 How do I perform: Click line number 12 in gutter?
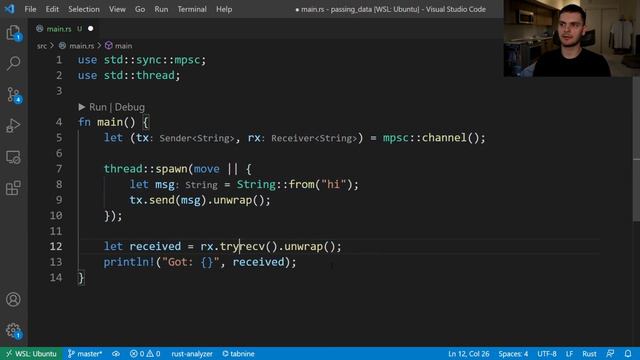click(x=56, y=247)
